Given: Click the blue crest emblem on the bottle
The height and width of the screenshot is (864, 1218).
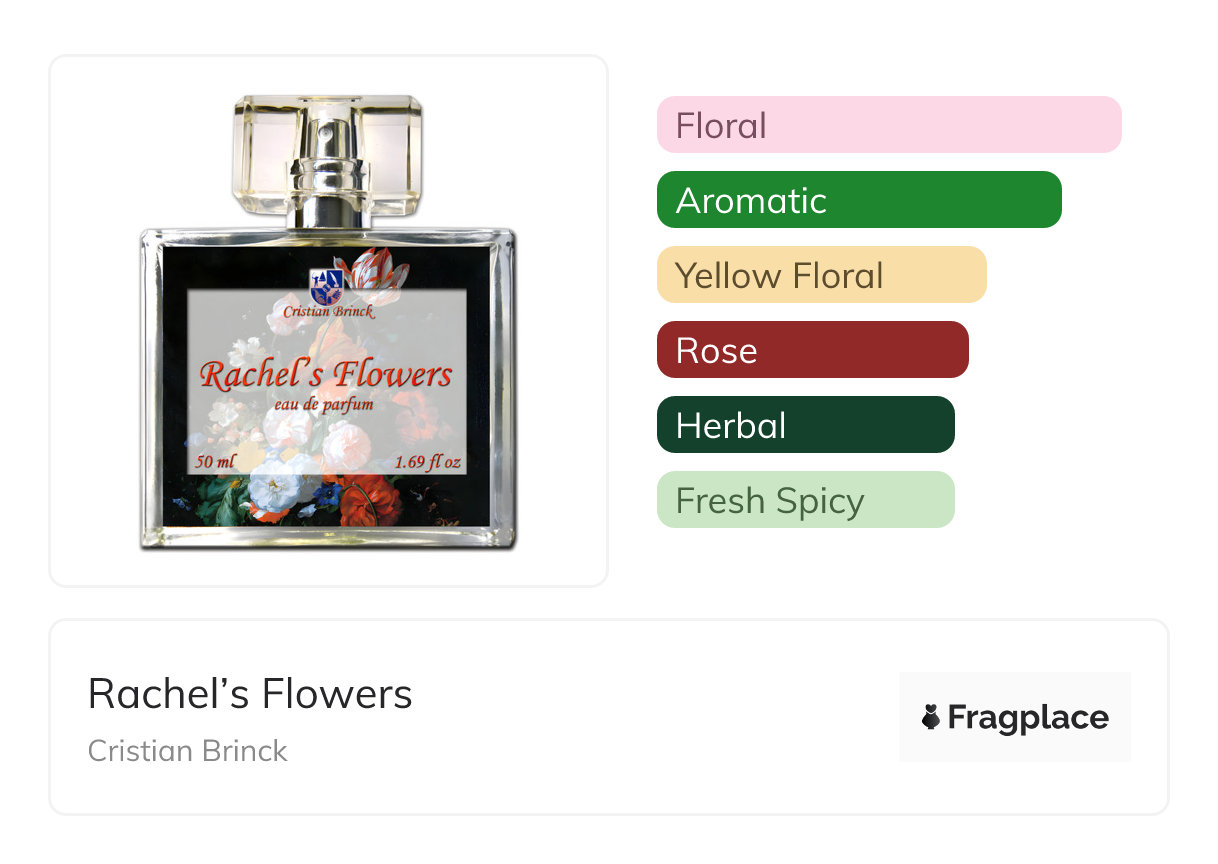Looking at the screenshot, I should [x=326, y=286].
